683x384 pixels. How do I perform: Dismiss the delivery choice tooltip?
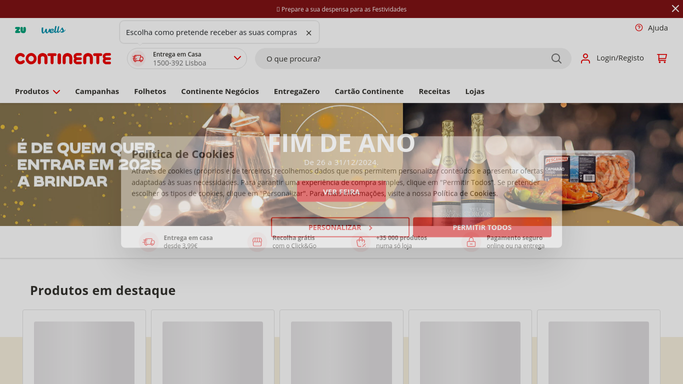(308, 33)
